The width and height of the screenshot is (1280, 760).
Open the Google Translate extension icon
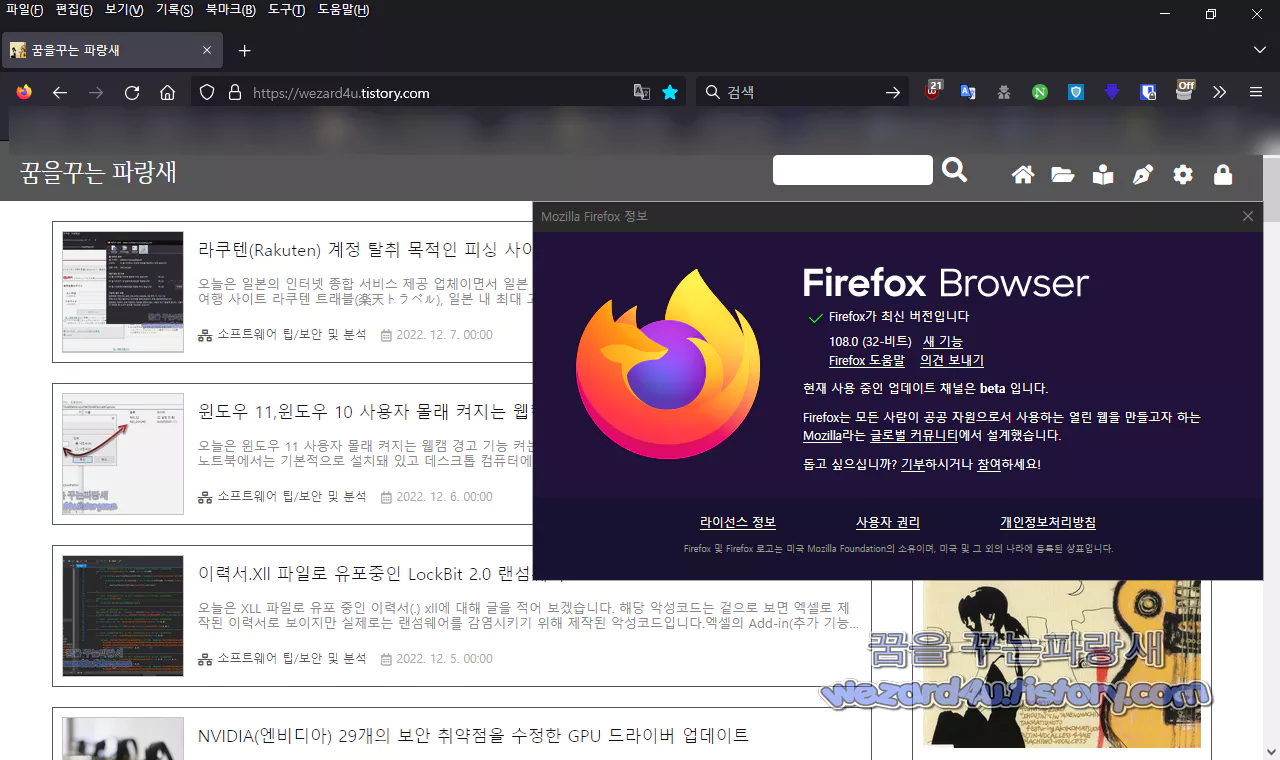point(968,92)
